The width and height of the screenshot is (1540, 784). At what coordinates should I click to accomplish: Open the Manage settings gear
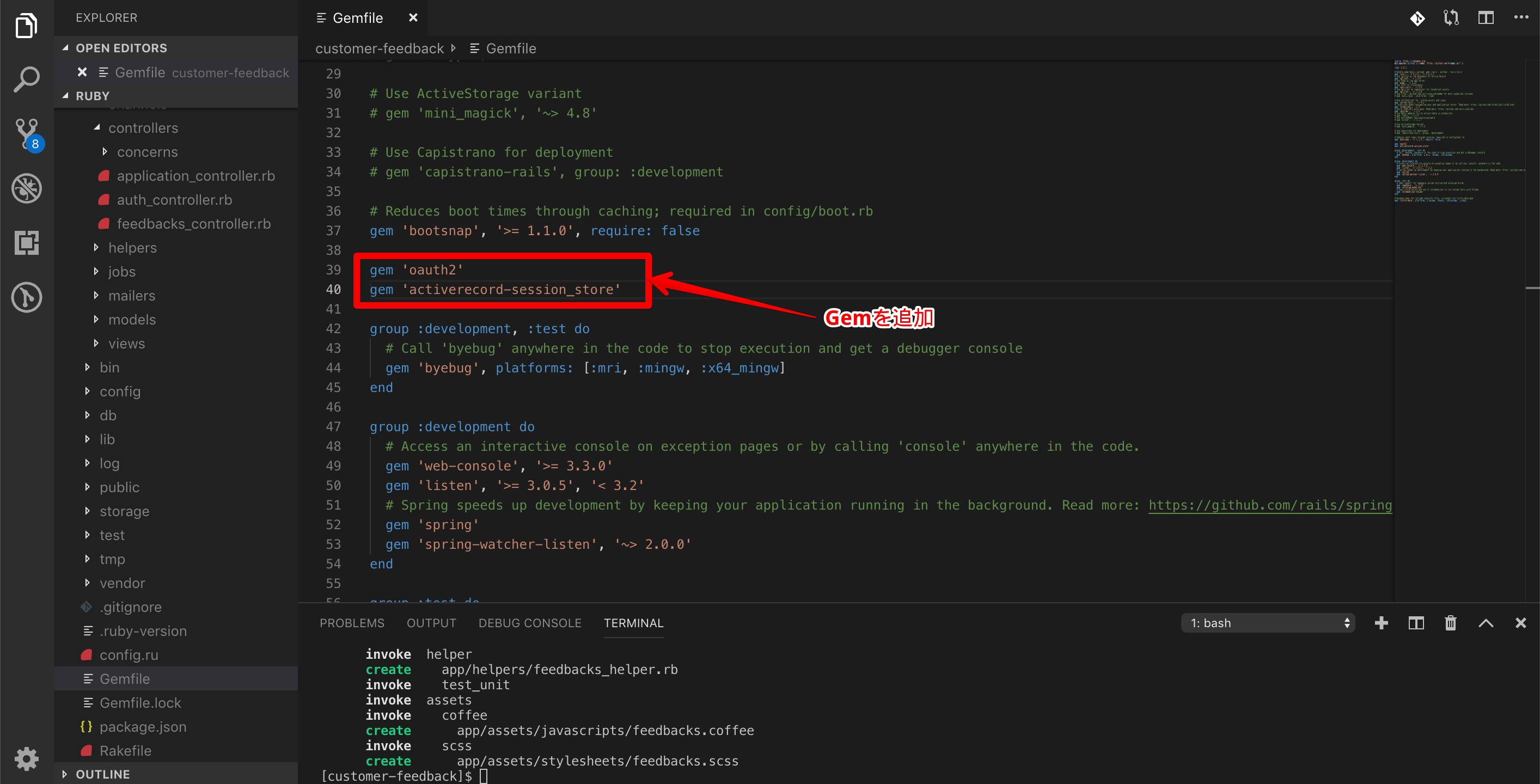(x=26, y=759)
